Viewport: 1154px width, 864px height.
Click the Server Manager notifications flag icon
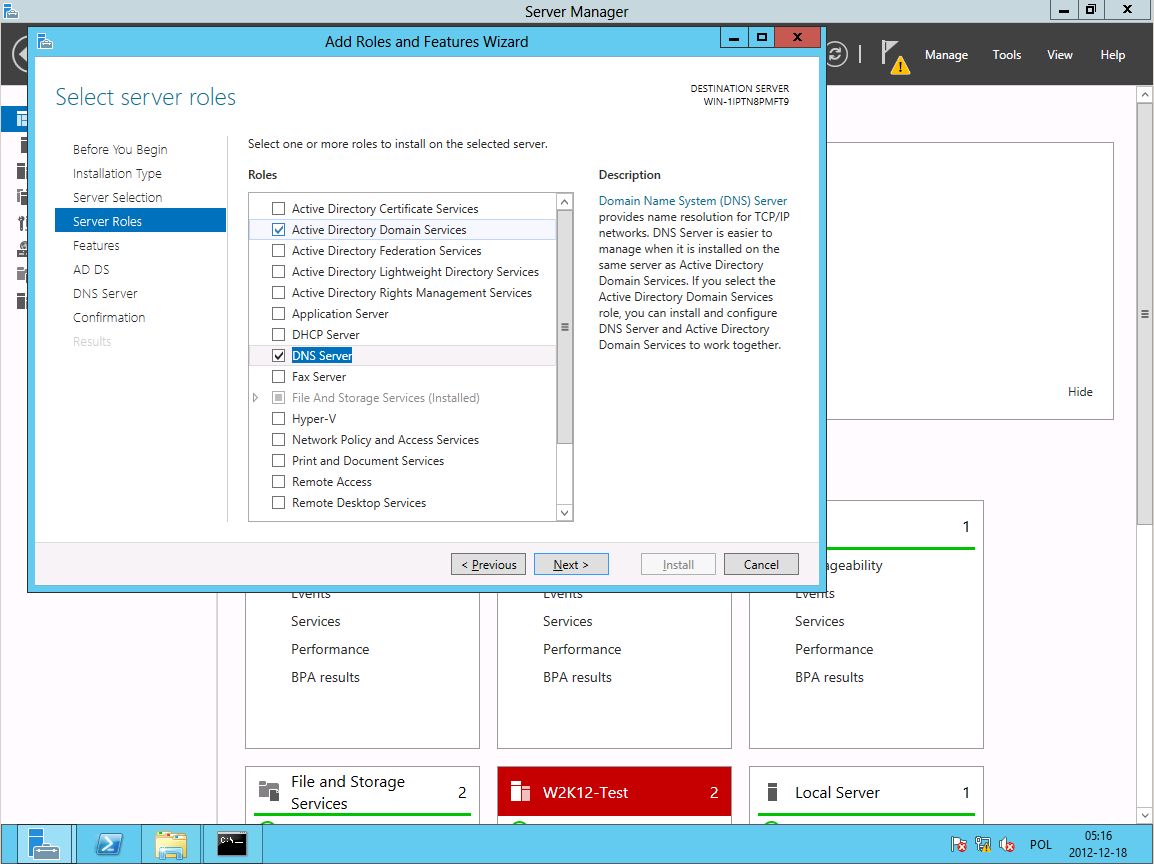(x=893, y=57)
